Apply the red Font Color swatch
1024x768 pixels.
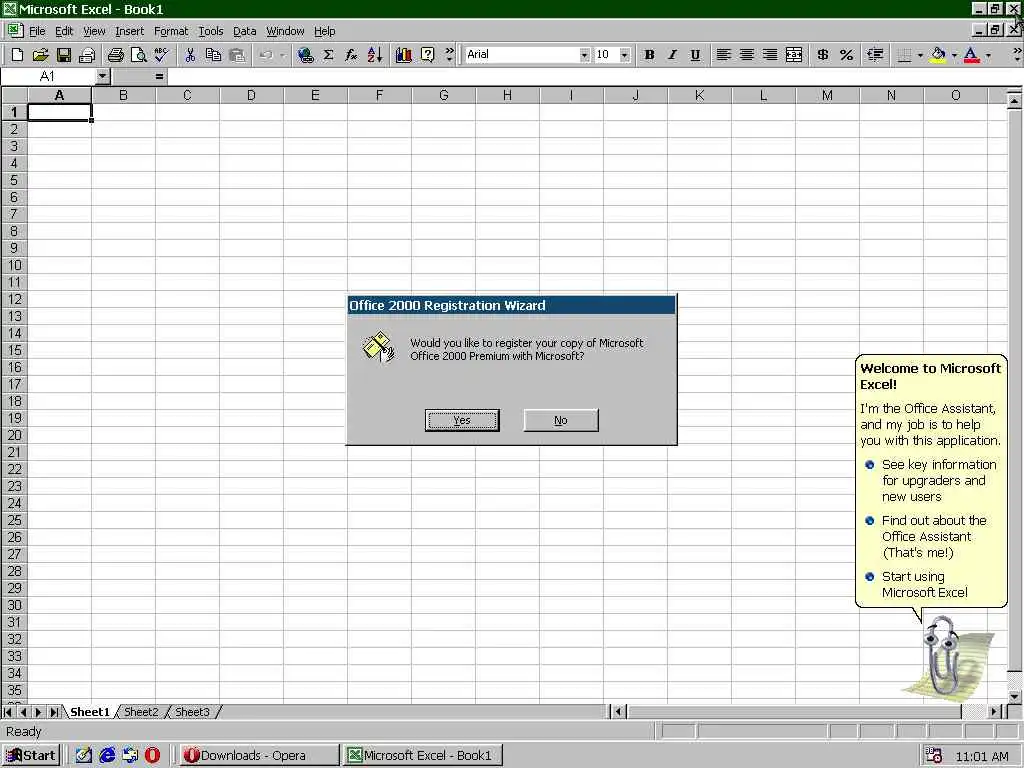pos(972,55)
